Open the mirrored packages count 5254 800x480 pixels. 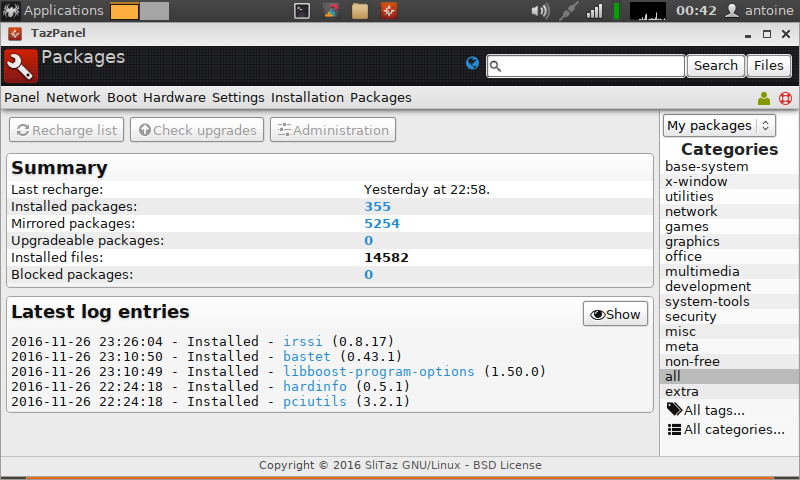pyautogui.click(x=382, y=223)
